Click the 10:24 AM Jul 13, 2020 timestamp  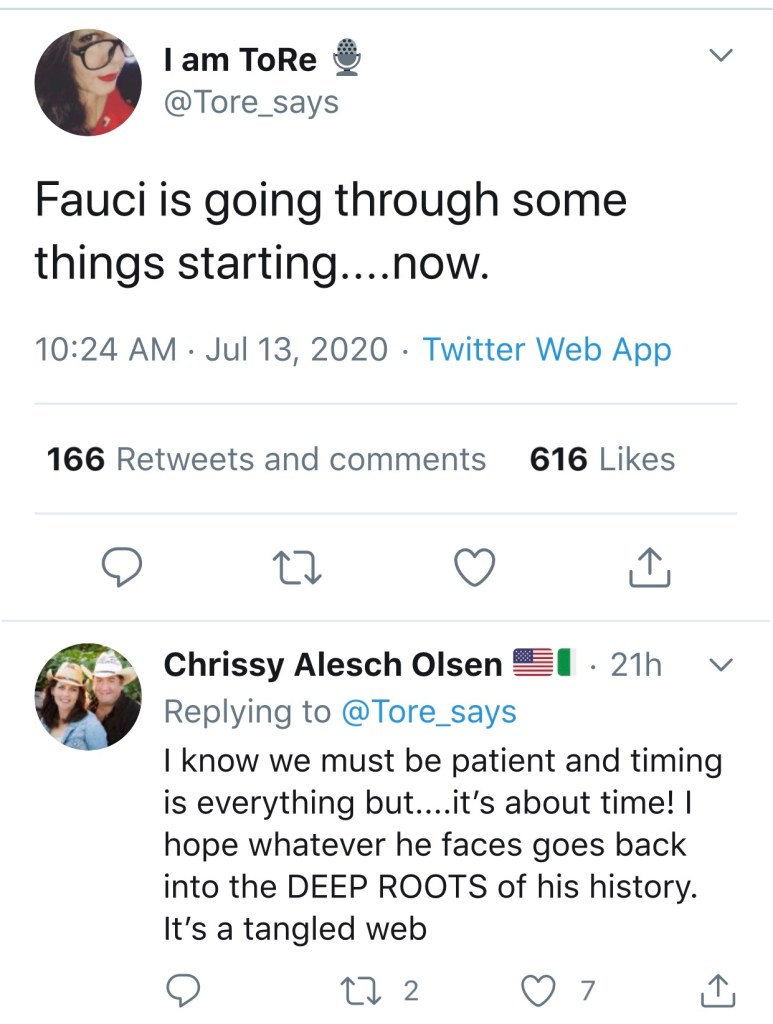coord(211,349)
